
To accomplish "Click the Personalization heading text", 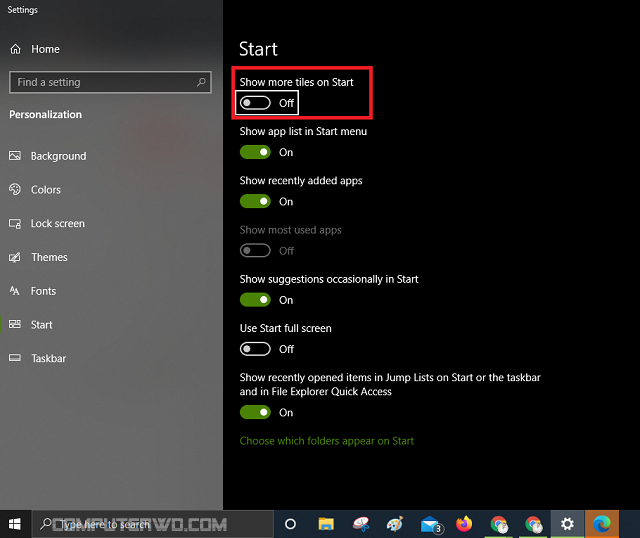I will coord(45,114).
